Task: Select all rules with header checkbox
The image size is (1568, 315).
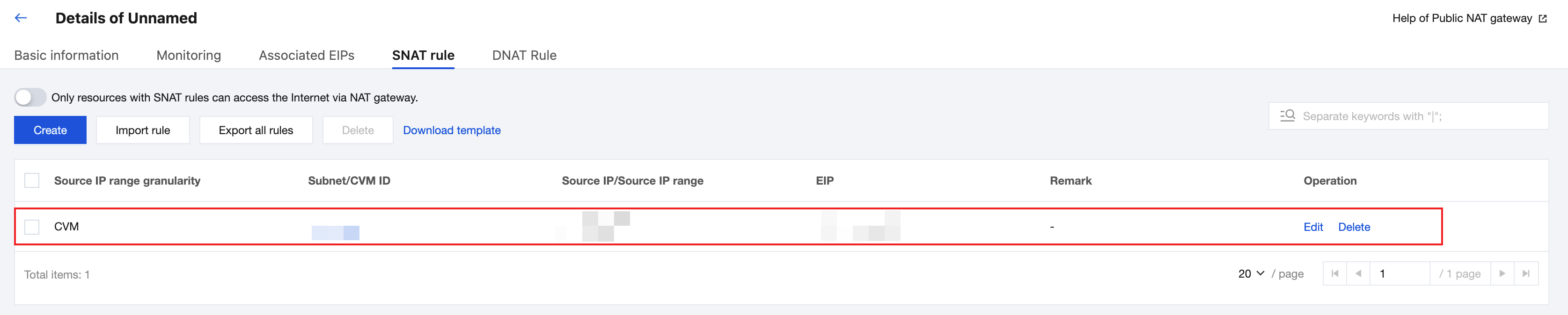Action: (32, 180)
